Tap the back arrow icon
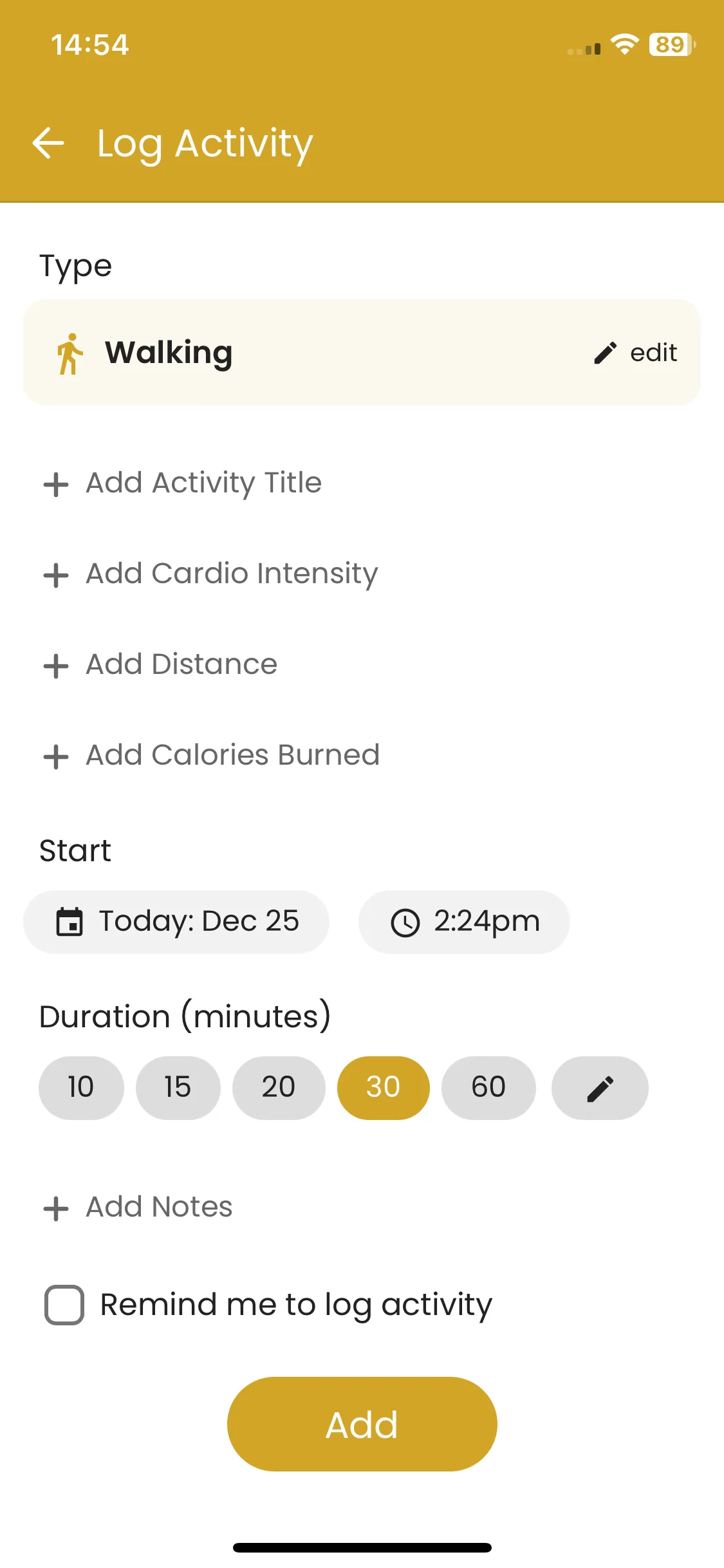Screen dimensions: 724x1568 [x=48, y=143]
